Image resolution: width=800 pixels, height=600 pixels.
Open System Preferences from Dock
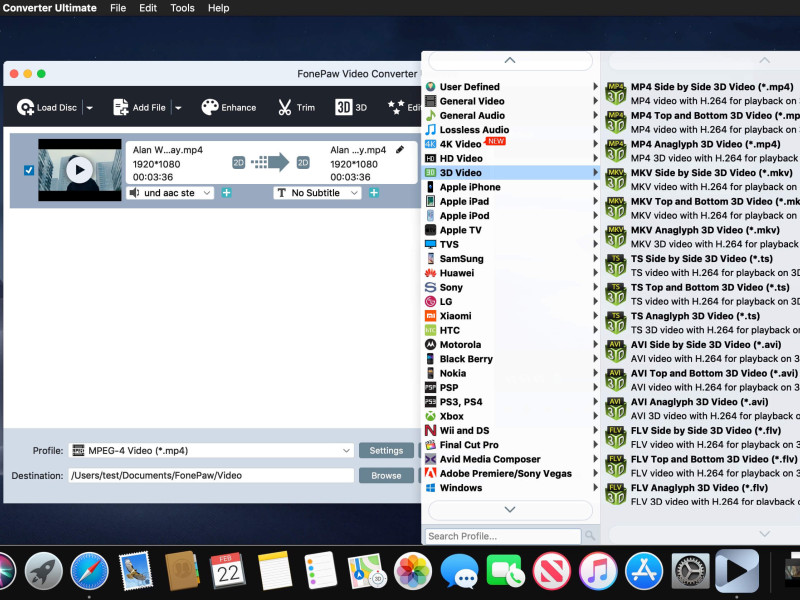pos(690,571)
